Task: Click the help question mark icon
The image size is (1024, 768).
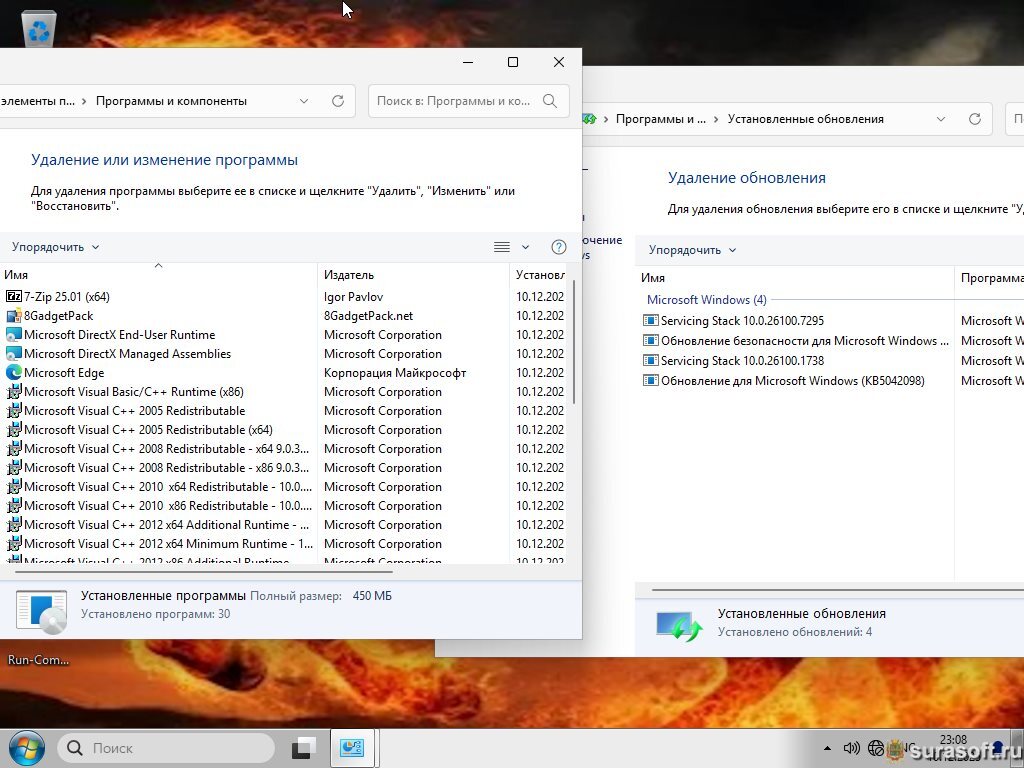Action: (x=559, y=247)
